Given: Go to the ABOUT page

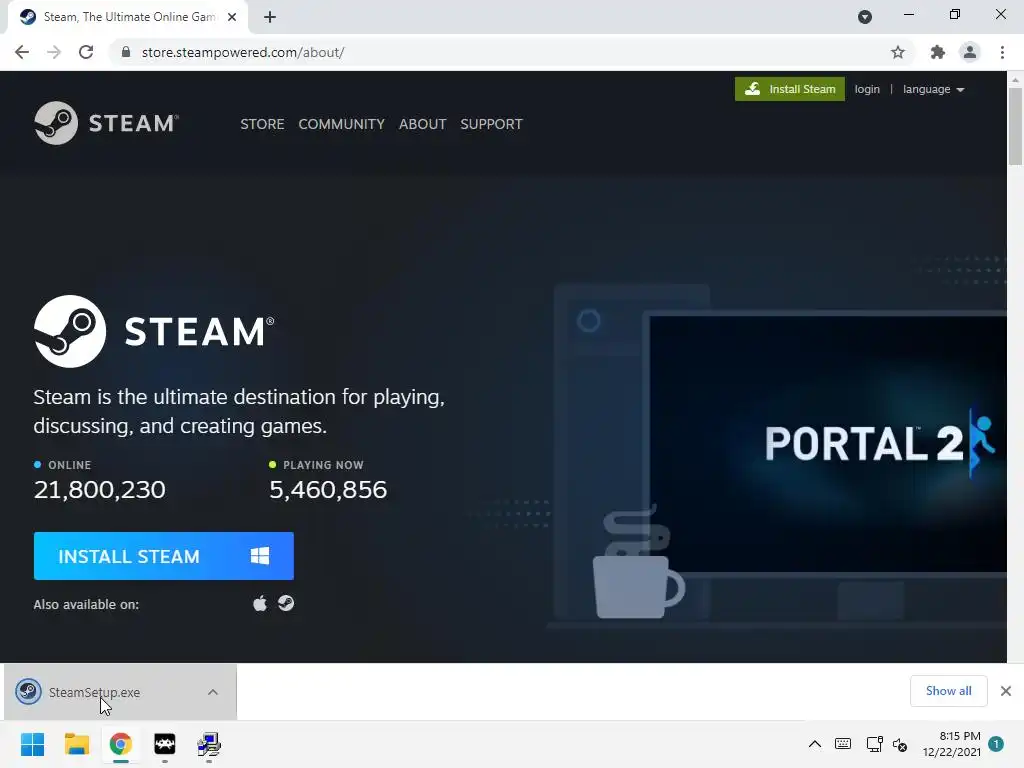Looking at the screenshot, I should coord(423,124).
